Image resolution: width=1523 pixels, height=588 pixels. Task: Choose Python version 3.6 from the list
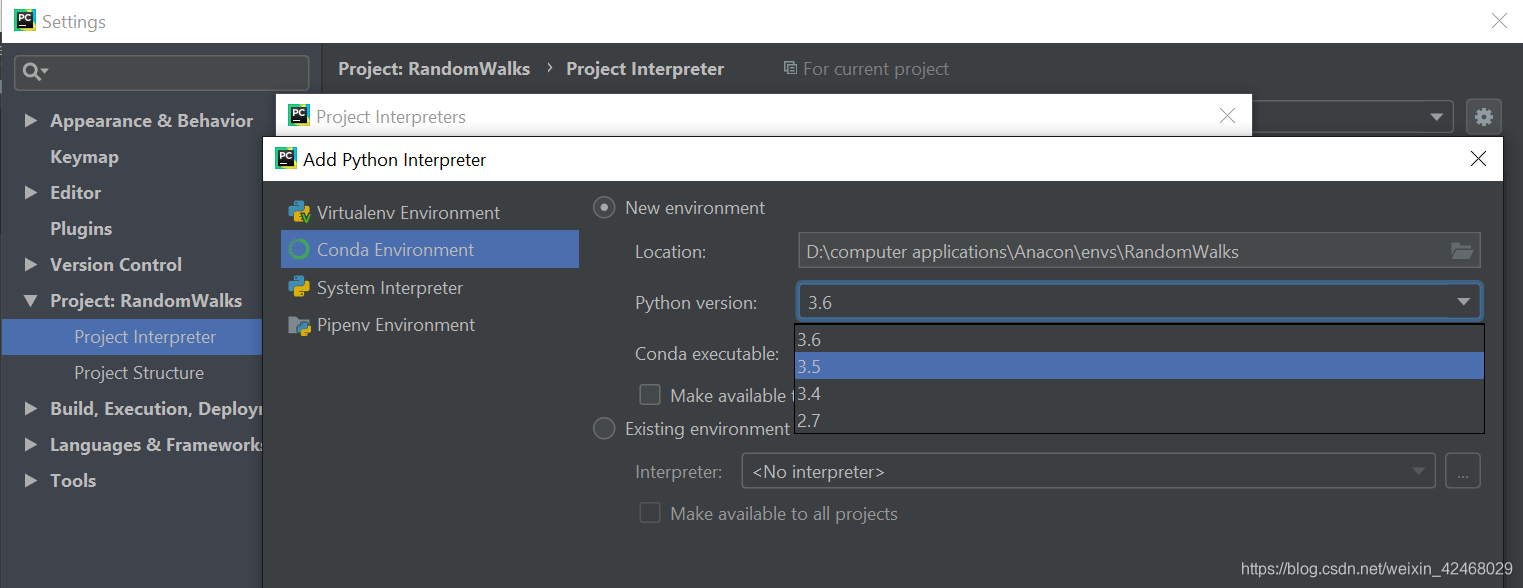coord(1139,339)
